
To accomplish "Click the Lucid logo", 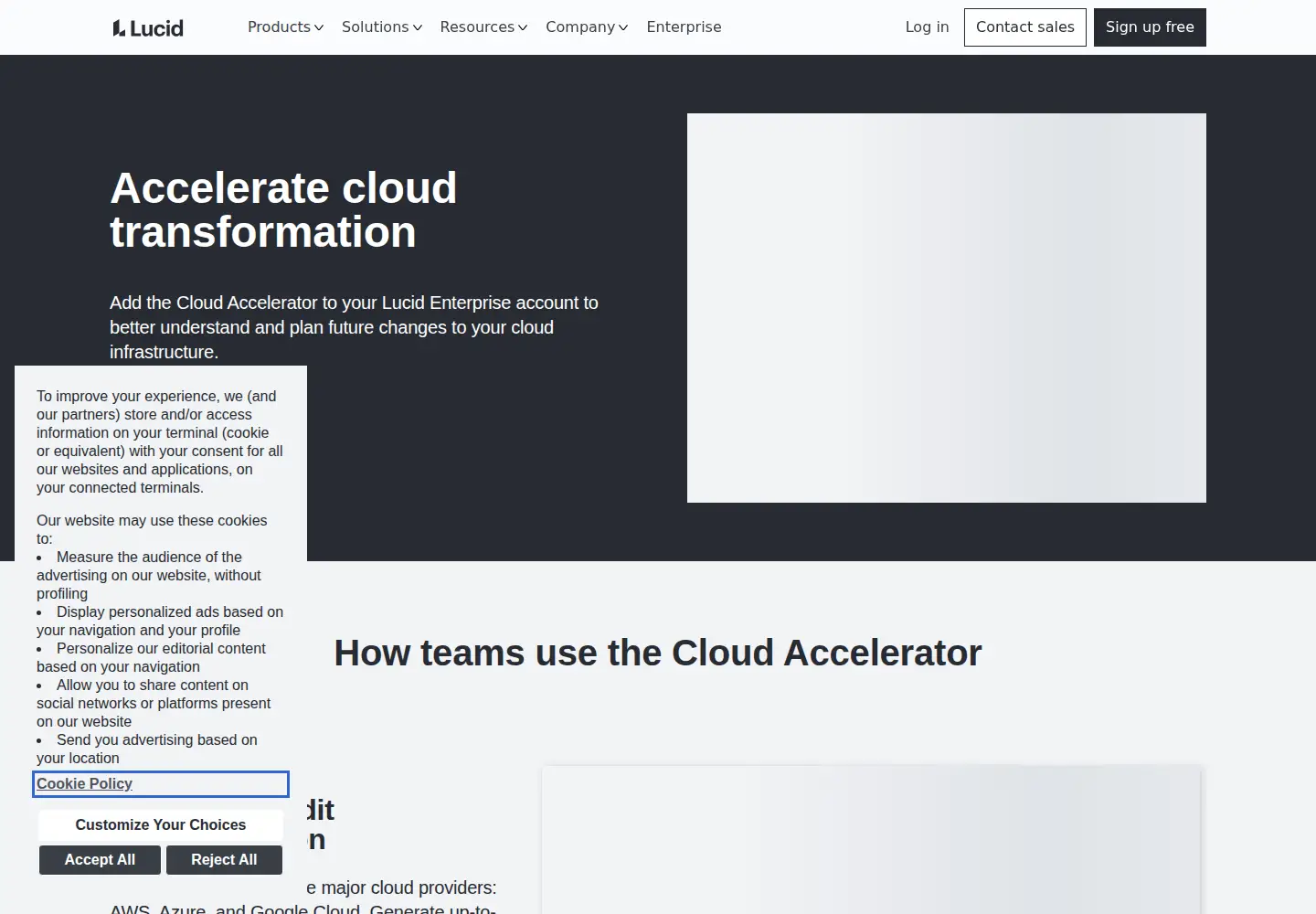I will (148, 28).
